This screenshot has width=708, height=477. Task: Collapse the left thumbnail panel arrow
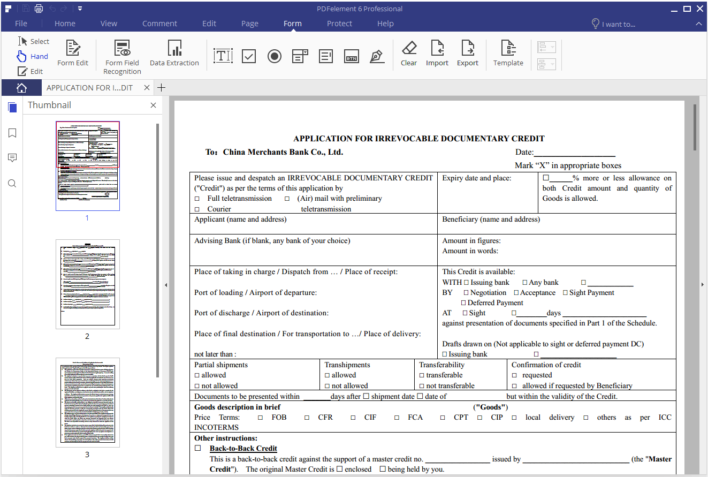166,285
